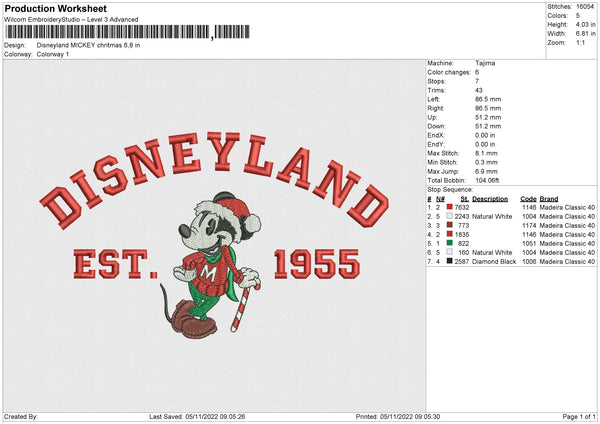Image resolution: width=600 pixels, height=424 pixels.
Task: Click 'Madeira Classic 40' in stop row 5
Action: [x=567, y=243]
